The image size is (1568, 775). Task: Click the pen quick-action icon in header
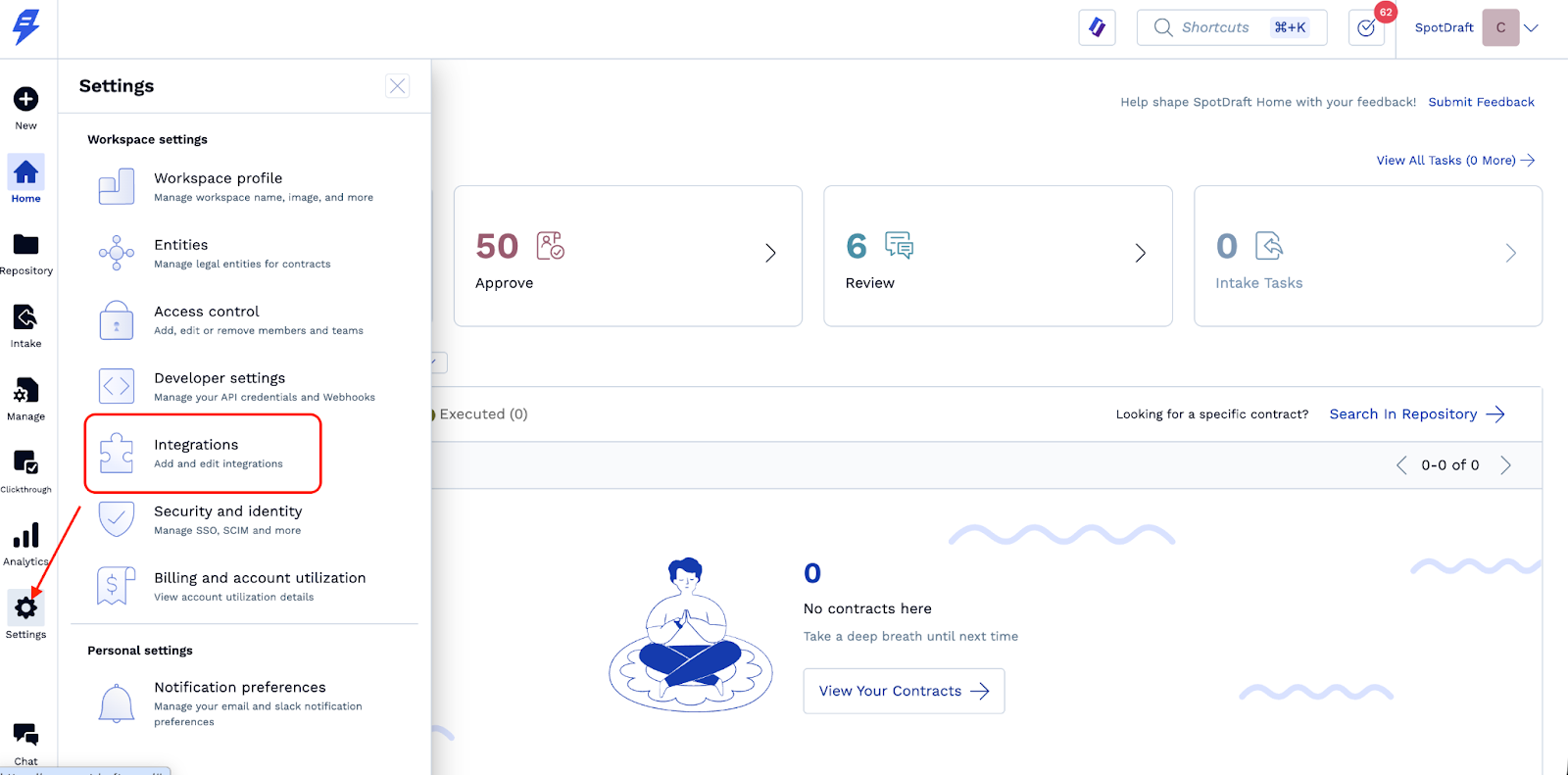point(1098,27)
